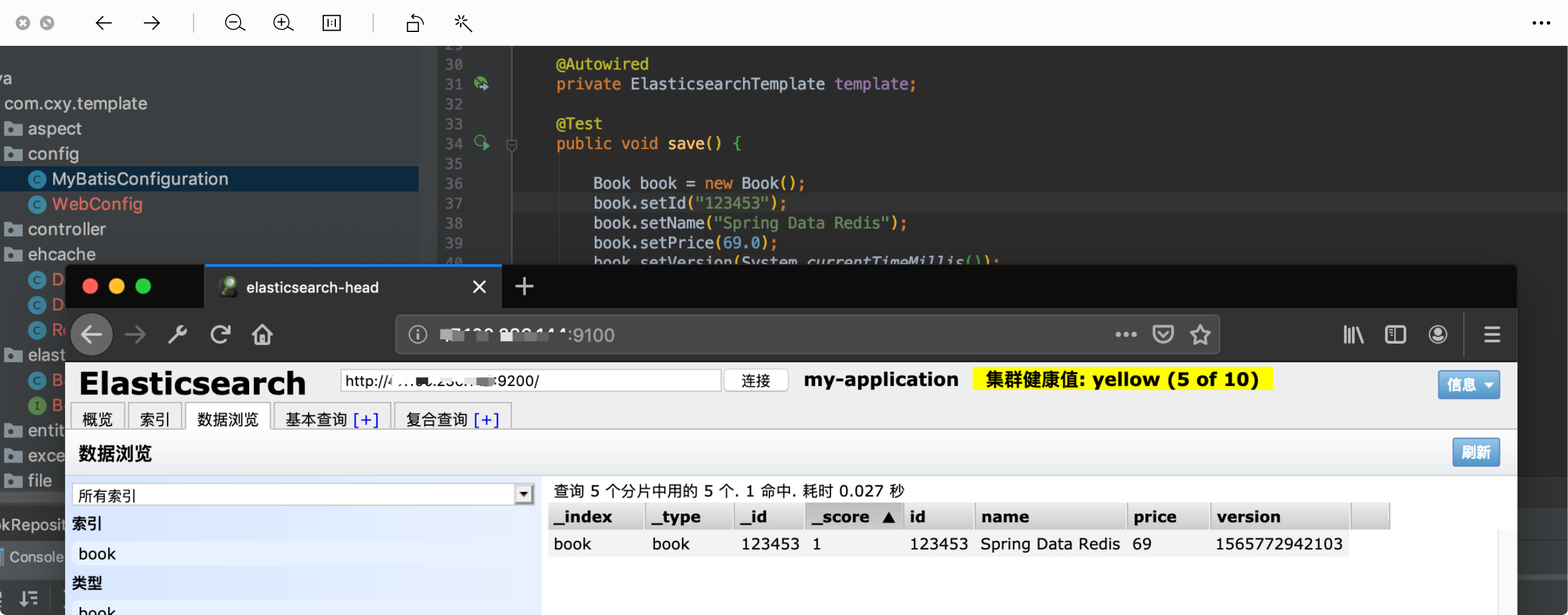
Task: Close the elasticsearch-head tab
Action: pyautogui.click(x=479, y=286)
